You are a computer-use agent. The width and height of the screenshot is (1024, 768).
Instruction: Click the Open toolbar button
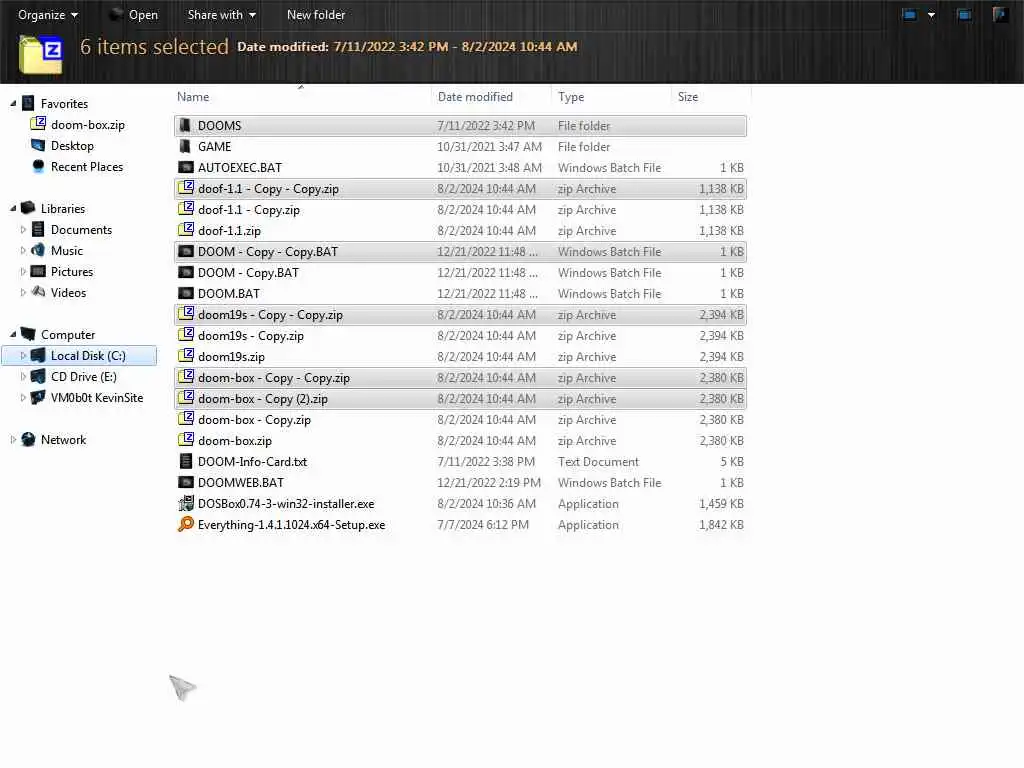[x=134, y=14]
